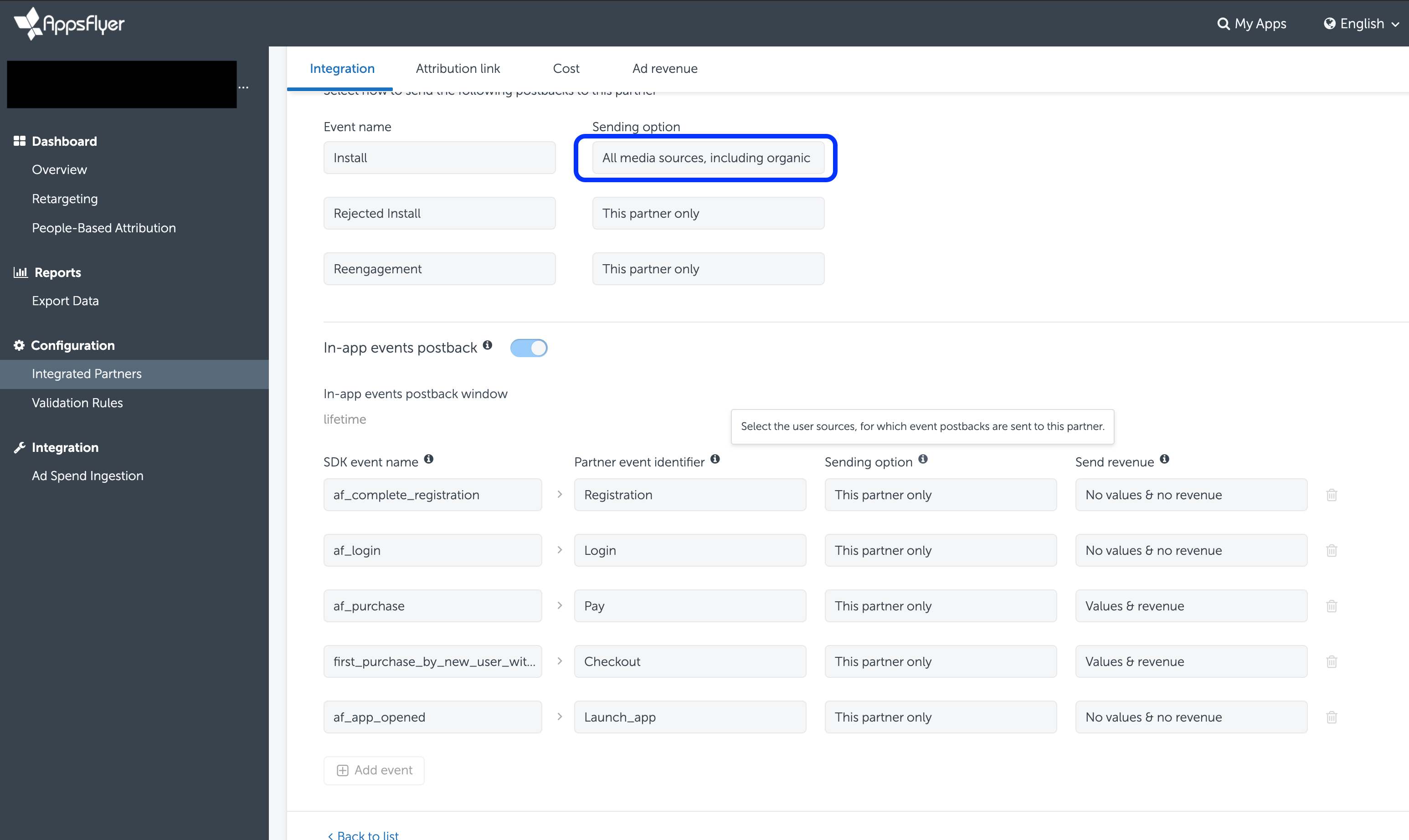Click the Add event button
1409x840 pixels.
coord(374,770)
